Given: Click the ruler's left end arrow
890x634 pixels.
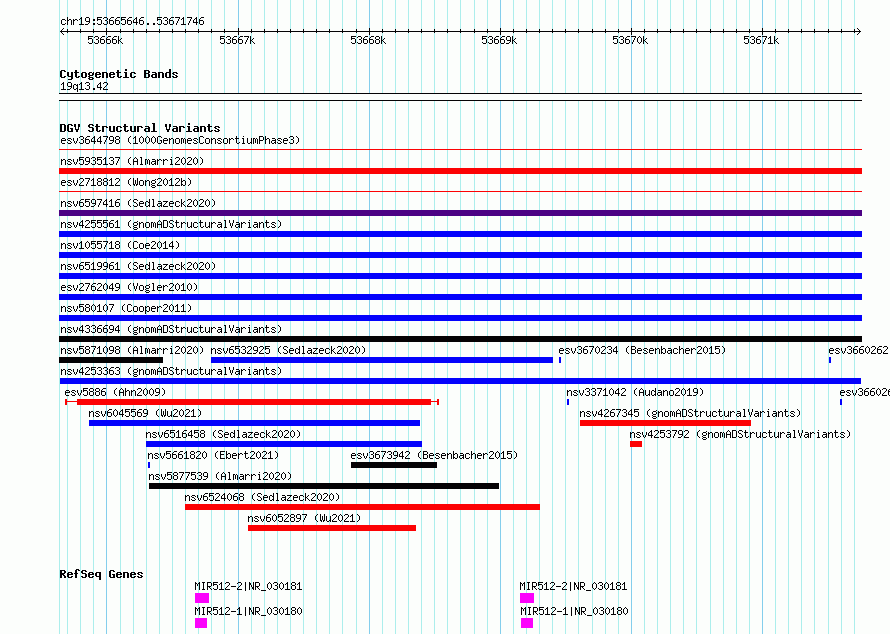Looking at the screenshot, I should tap(63, 31).
